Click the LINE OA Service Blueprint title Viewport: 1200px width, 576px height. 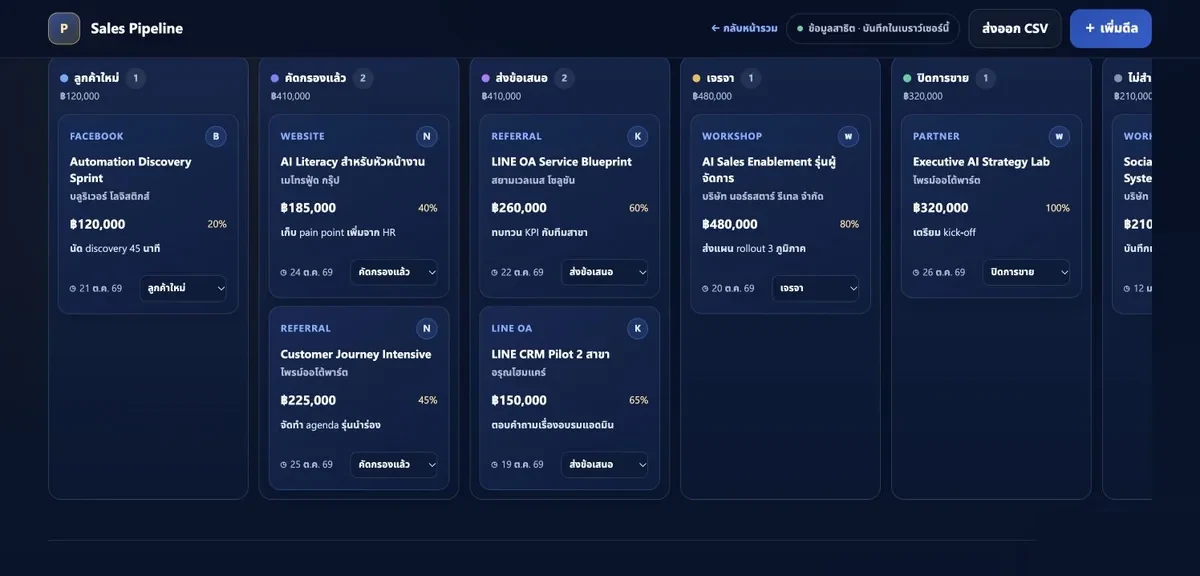tap(562, 162)
